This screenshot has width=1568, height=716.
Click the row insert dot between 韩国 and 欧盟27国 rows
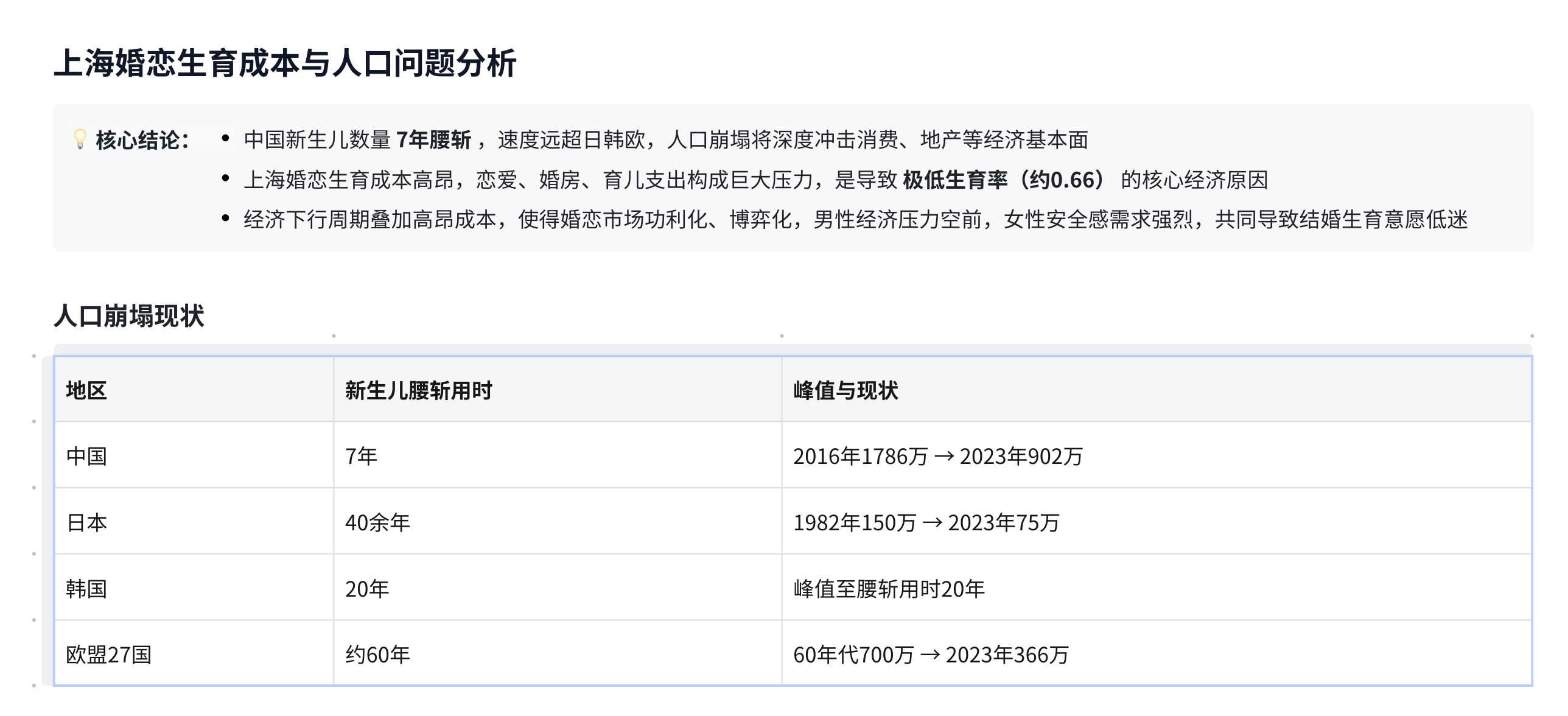[x=34, y=620]
